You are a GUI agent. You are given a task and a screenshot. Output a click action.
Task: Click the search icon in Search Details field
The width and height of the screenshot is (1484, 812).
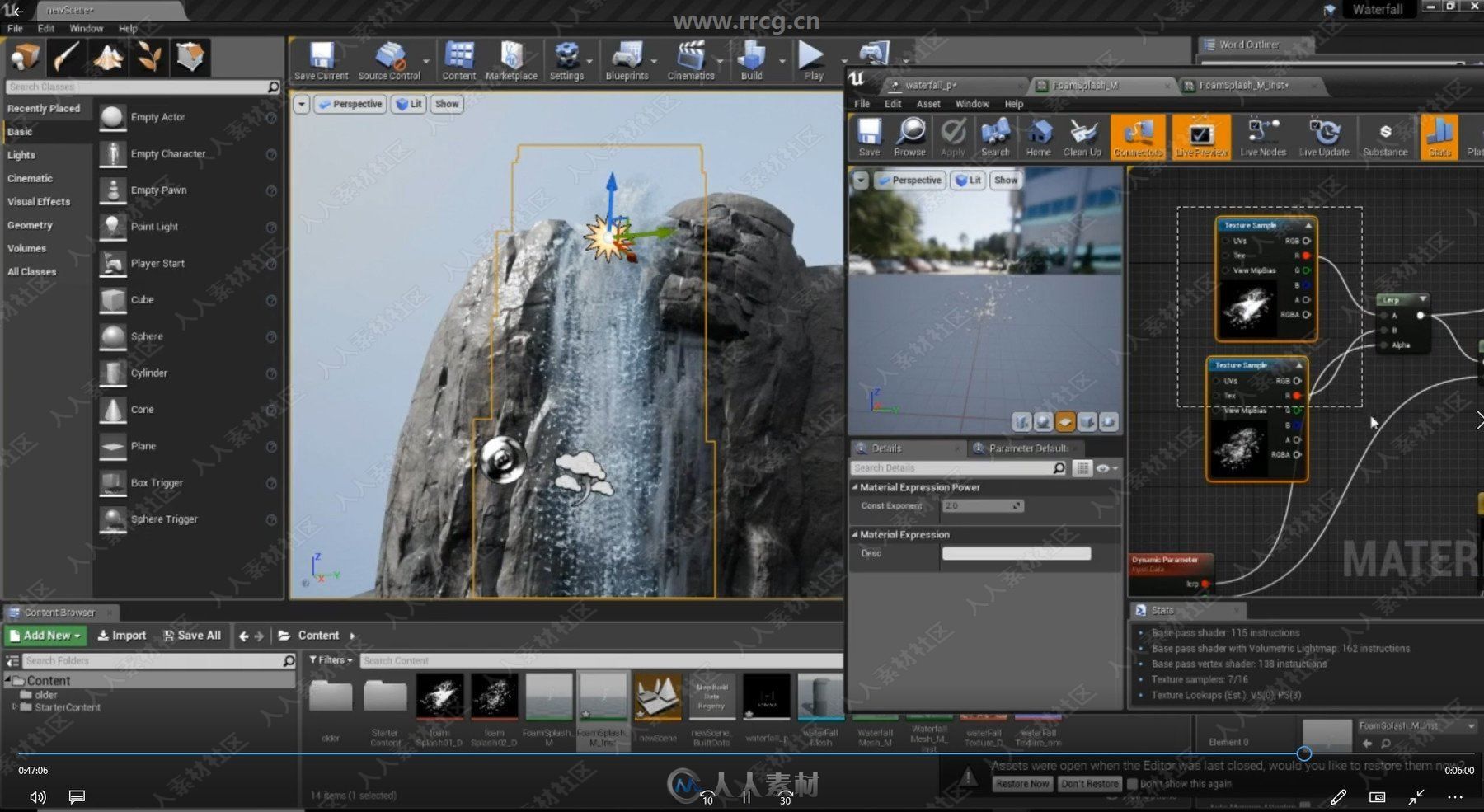tap(1059, 468)
